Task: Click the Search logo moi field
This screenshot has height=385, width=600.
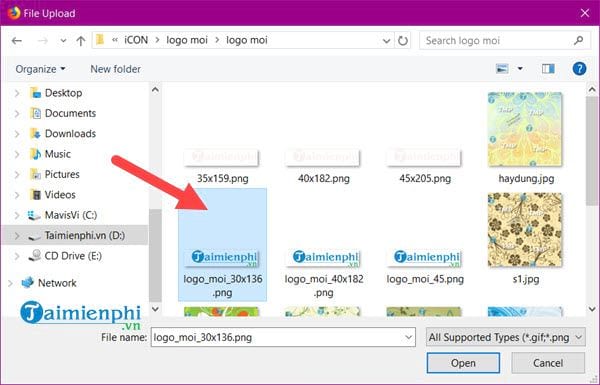Action: click(x=504, y=41)
